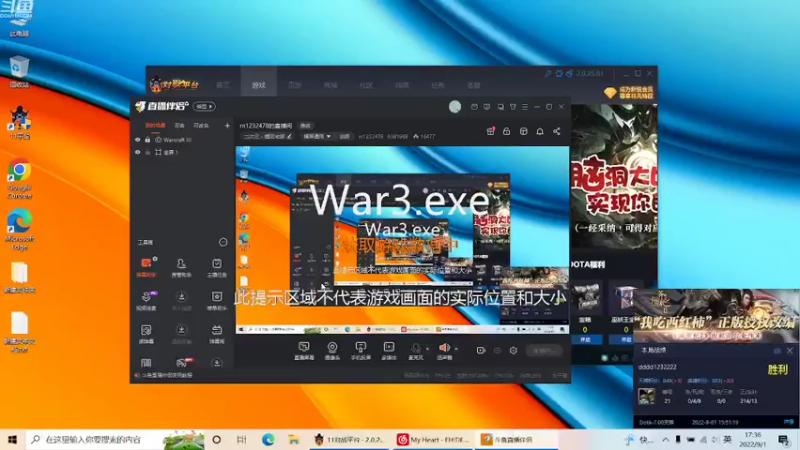Add the 摄像头 camera source
Screen dimensions: 800x450
(x=332, y=351)
